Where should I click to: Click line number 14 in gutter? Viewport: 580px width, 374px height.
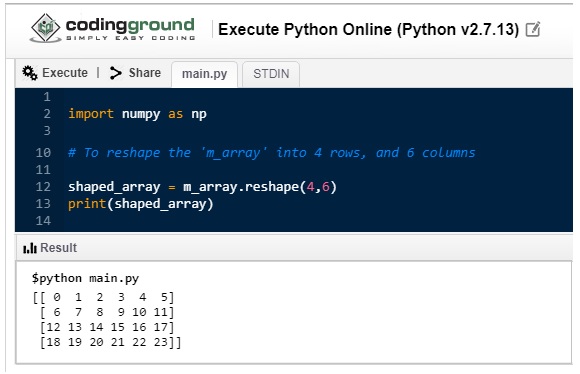point(43,221)
